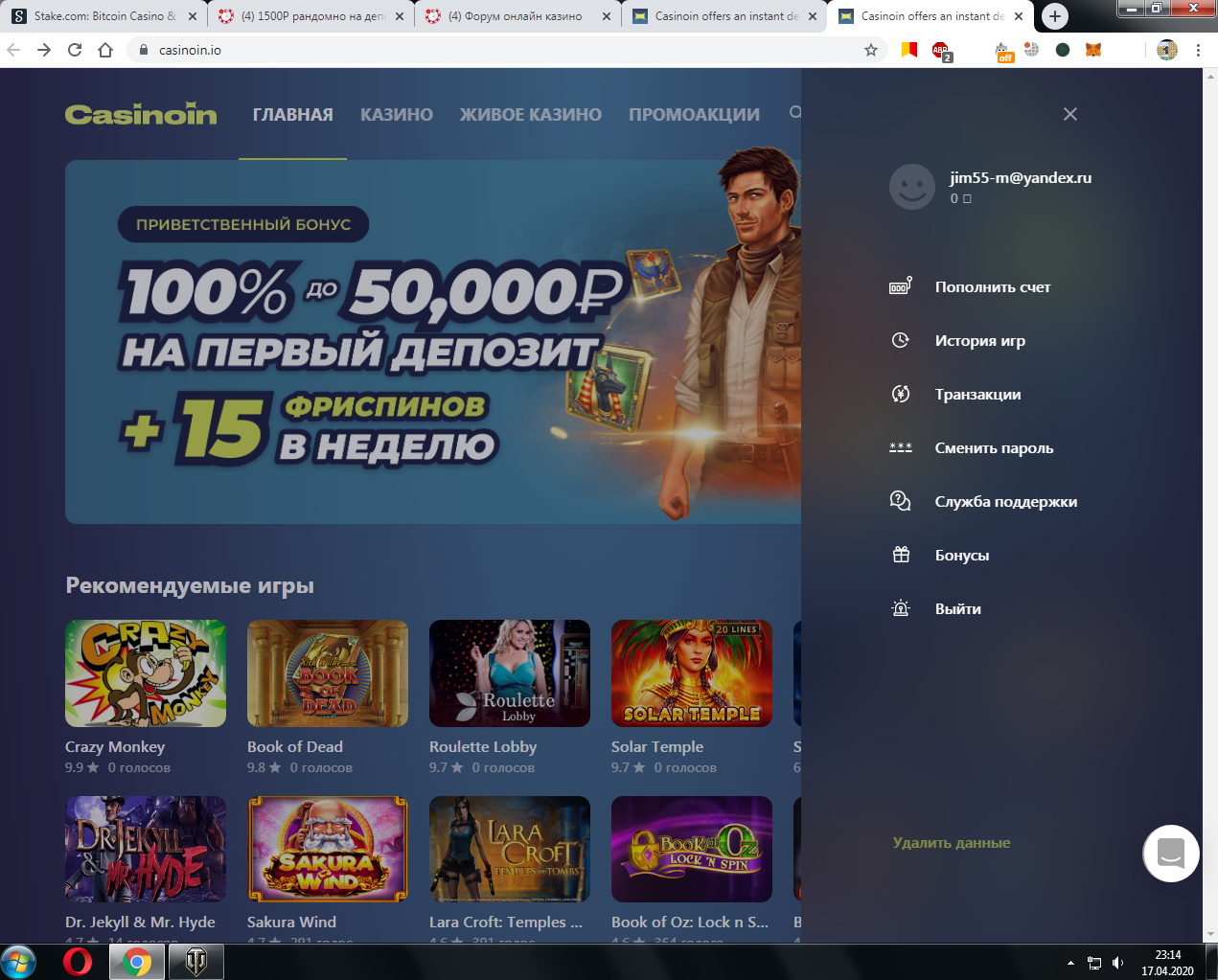
Task: Click the World of Tanks taskbar icon
Action: (x=195, y=962)
